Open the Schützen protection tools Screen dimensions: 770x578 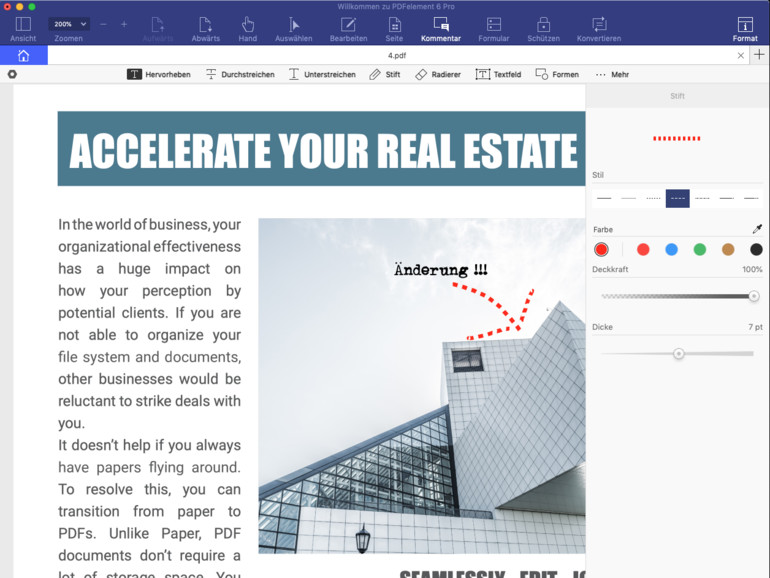[x=543, y=29]
